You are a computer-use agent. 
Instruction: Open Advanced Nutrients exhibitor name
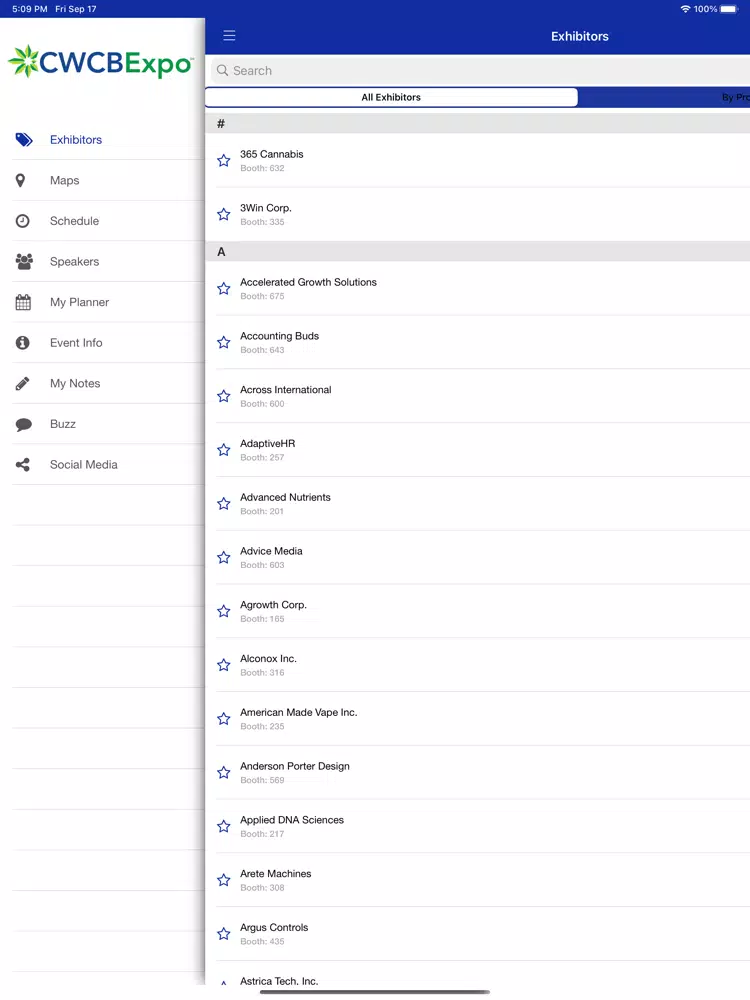click(x=285, y=497)
